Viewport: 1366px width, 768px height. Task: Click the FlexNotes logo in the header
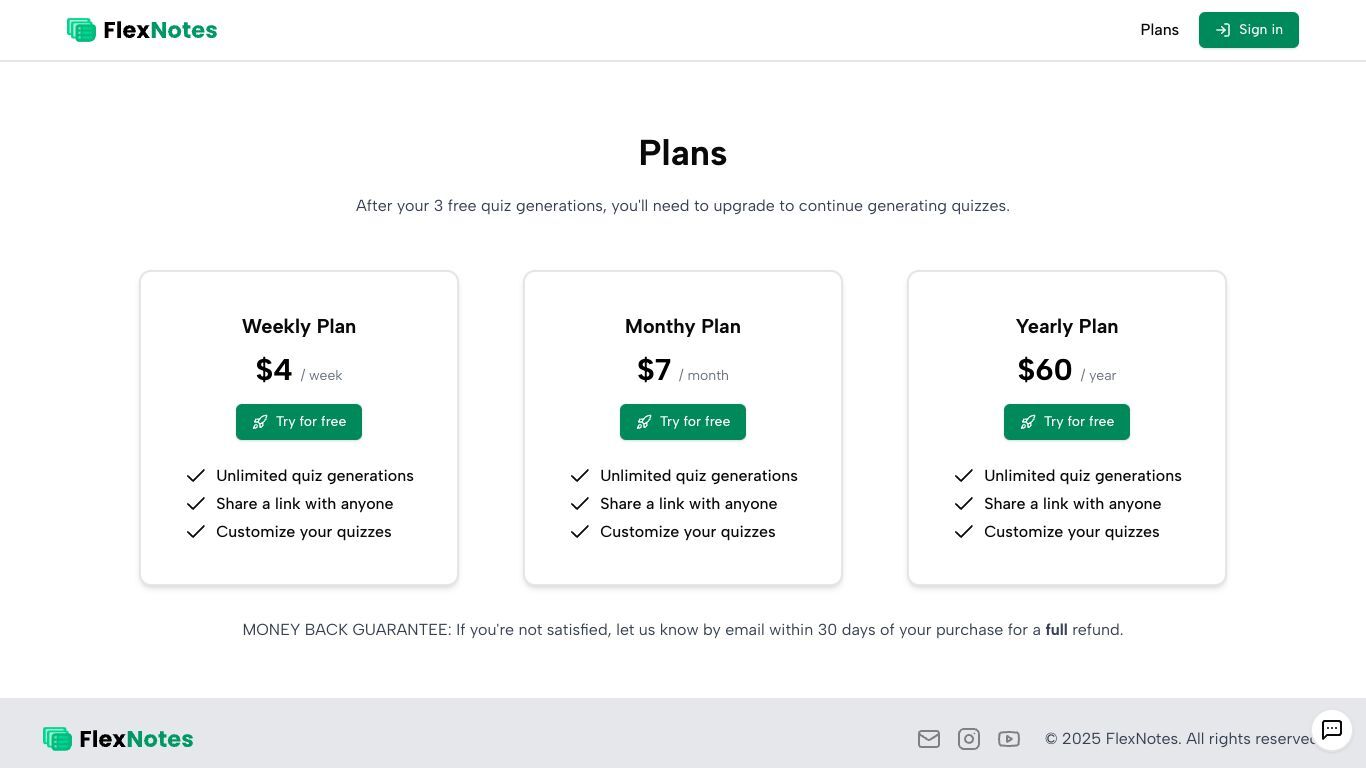(142, 30)
